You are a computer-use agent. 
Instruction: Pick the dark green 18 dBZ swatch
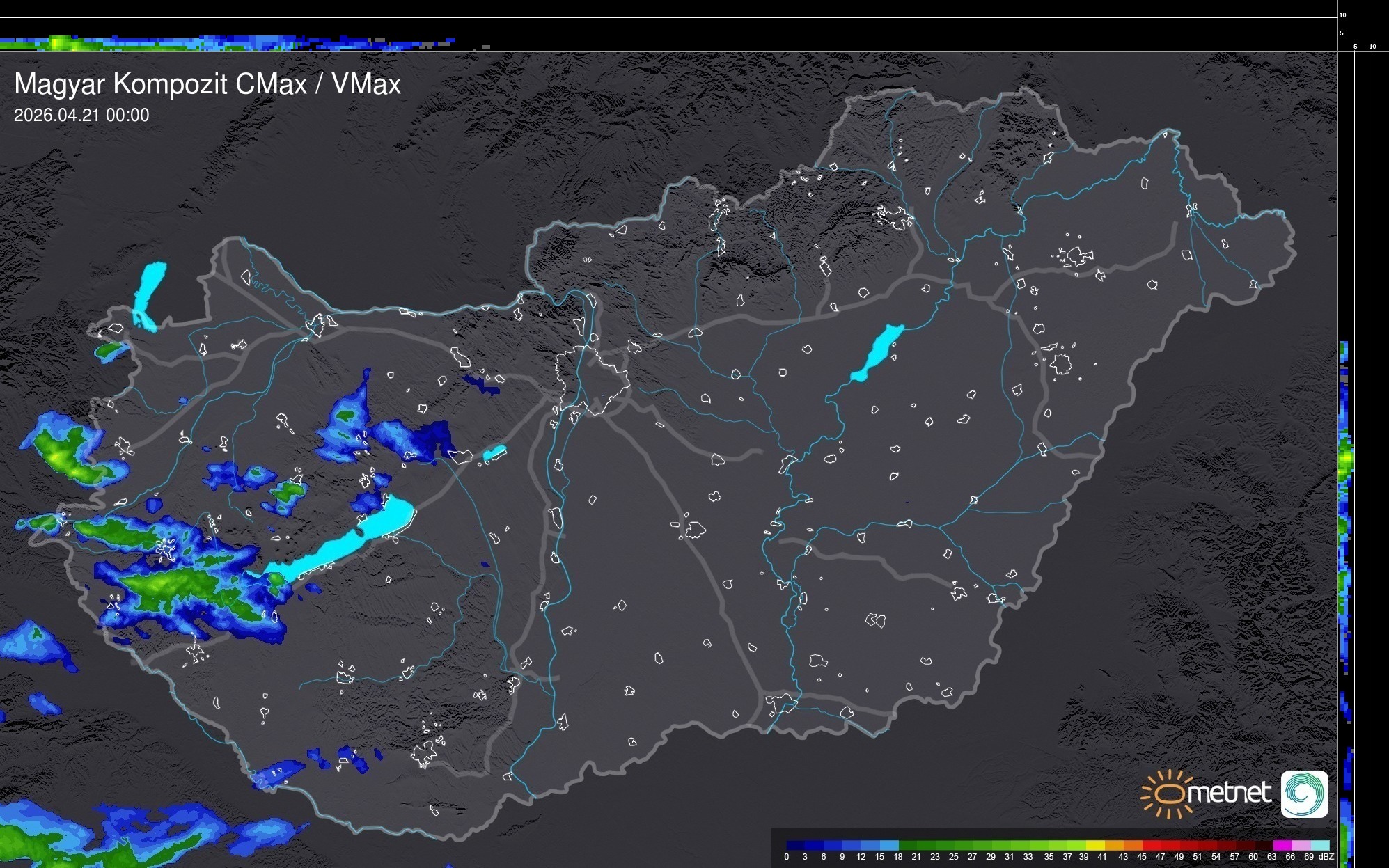coord(907,845)
